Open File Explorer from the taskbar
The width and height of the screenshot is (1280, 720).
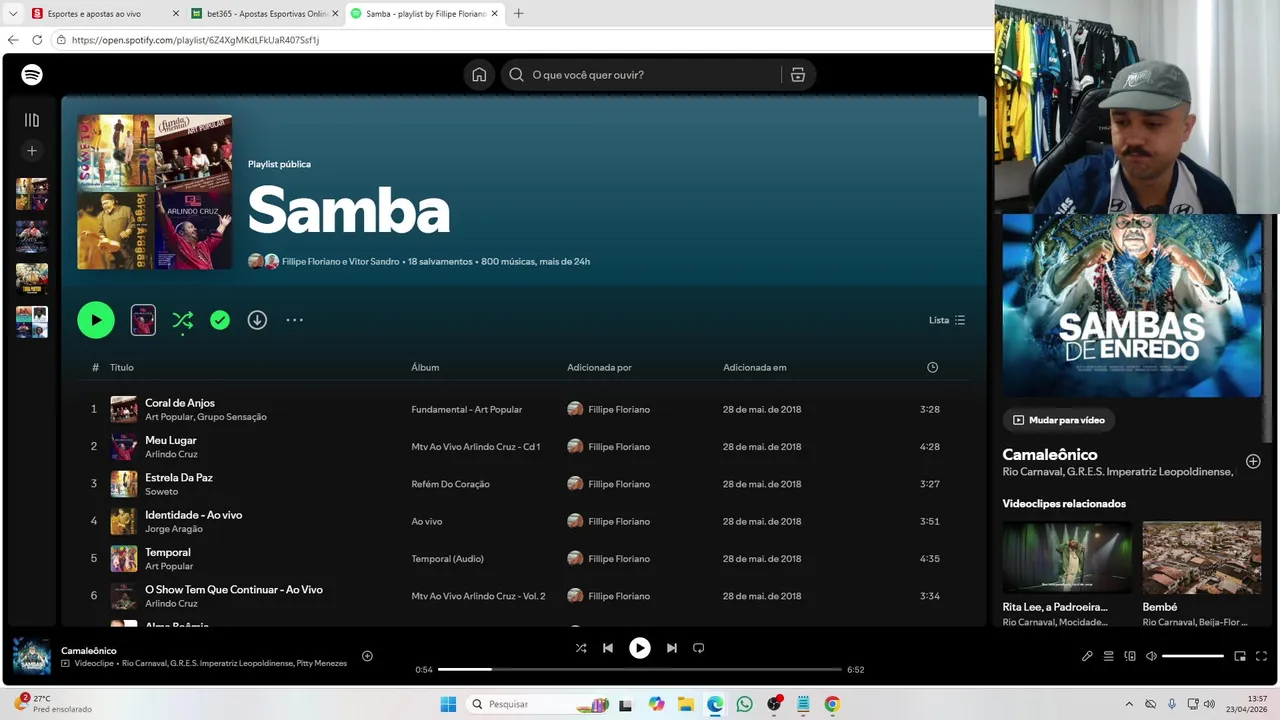coord(685,704)
